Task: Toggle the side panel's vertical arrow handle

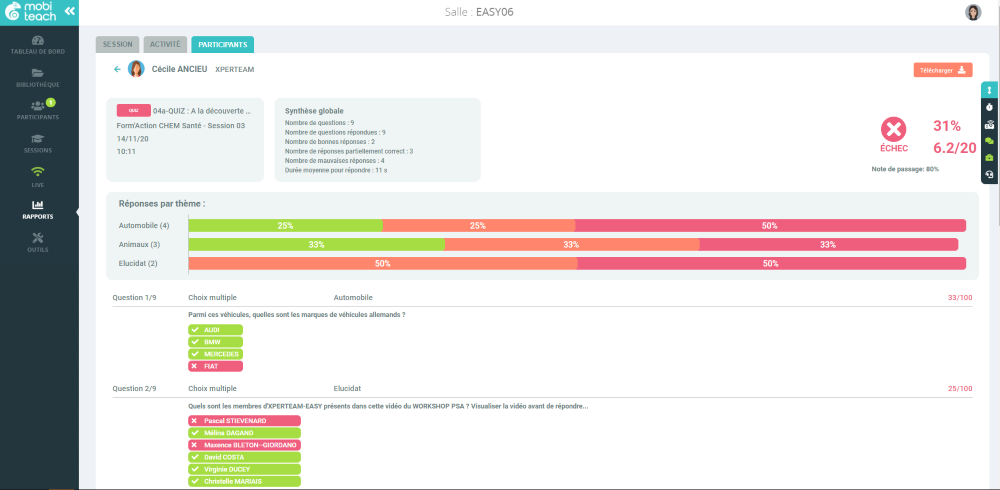Action: coord(989,90)
